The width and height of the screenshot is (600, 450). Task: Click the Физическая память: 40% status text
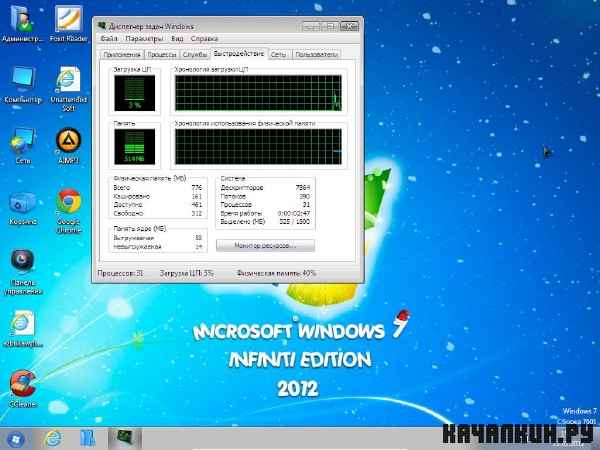[x=276, y=273]
